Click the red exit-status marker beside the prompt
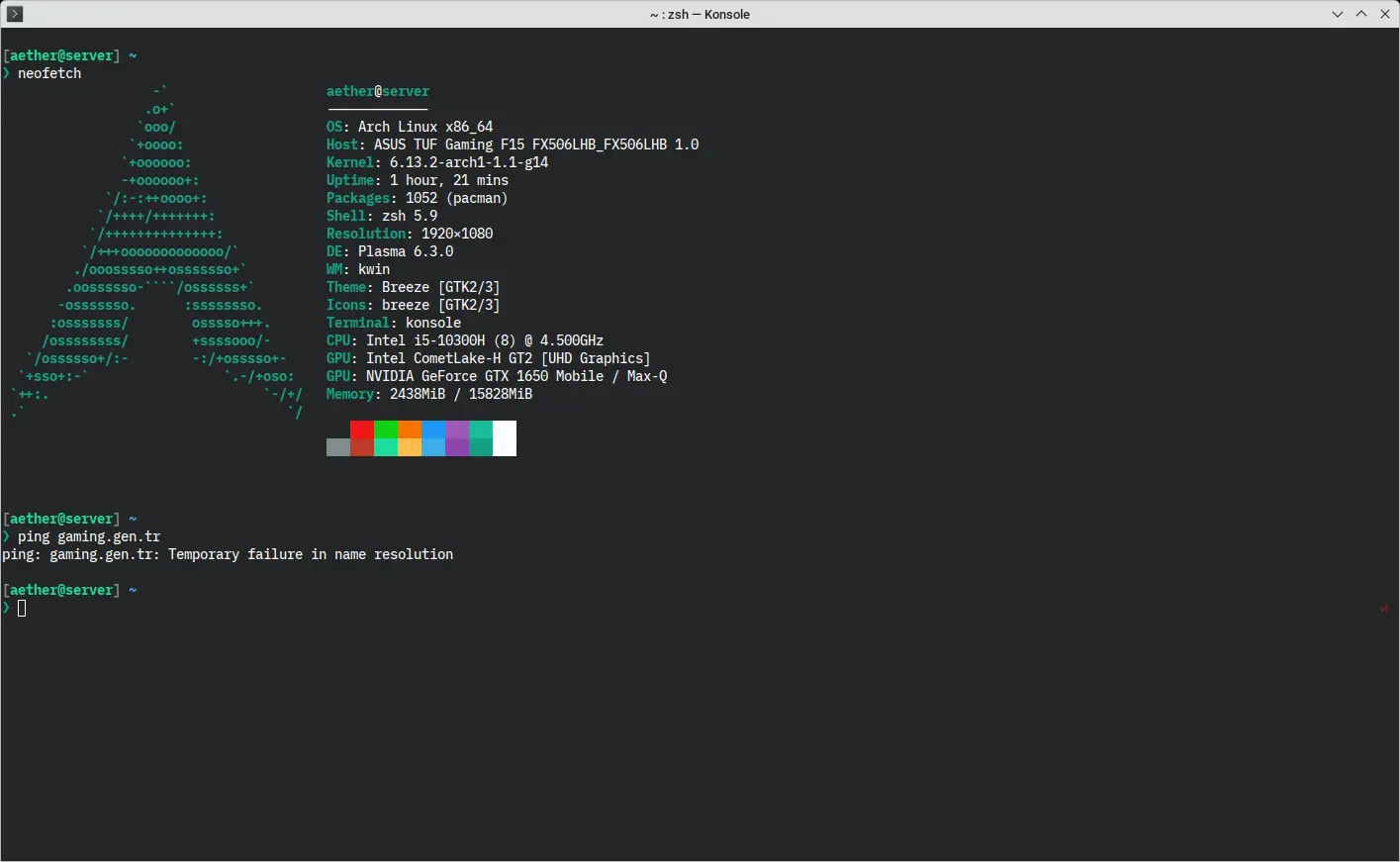Screen dimensions: 1400x862 (x=1383, y=609)
